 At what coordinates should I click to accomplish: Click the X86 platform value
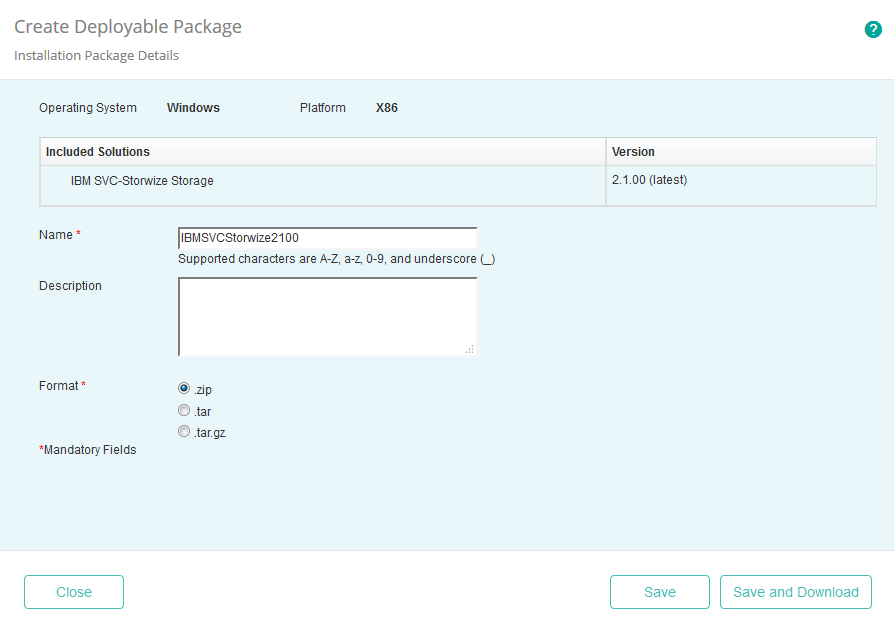(387, 107)
